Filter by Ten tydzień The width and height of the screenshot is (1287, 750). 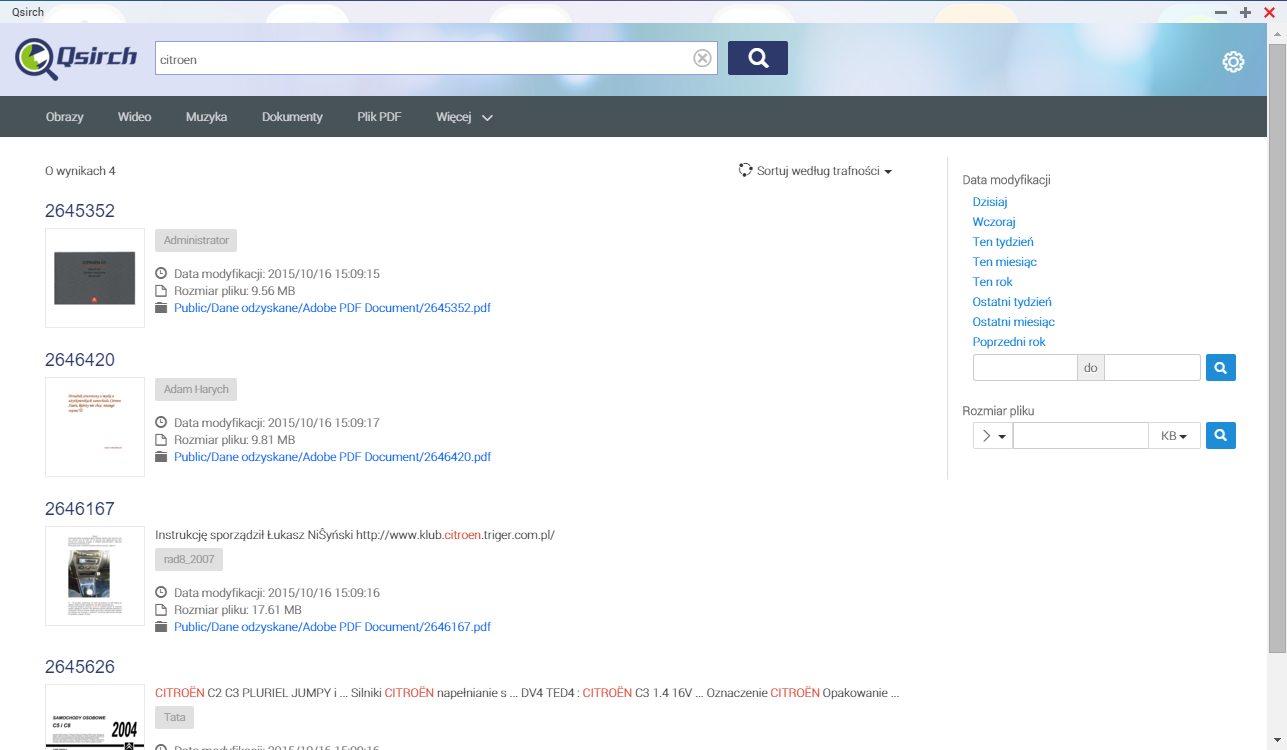point(1003,242)
